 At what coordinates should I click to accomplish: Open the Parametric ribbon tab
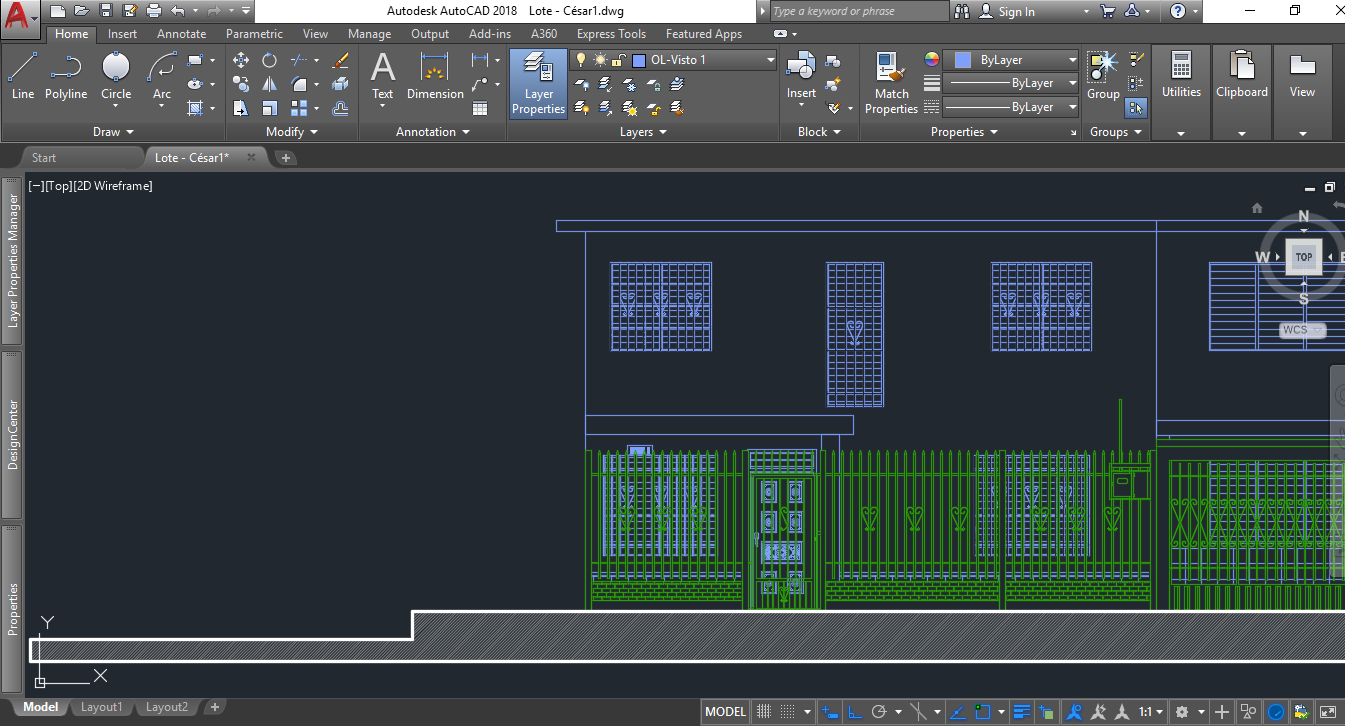click(x=254, y=34)
